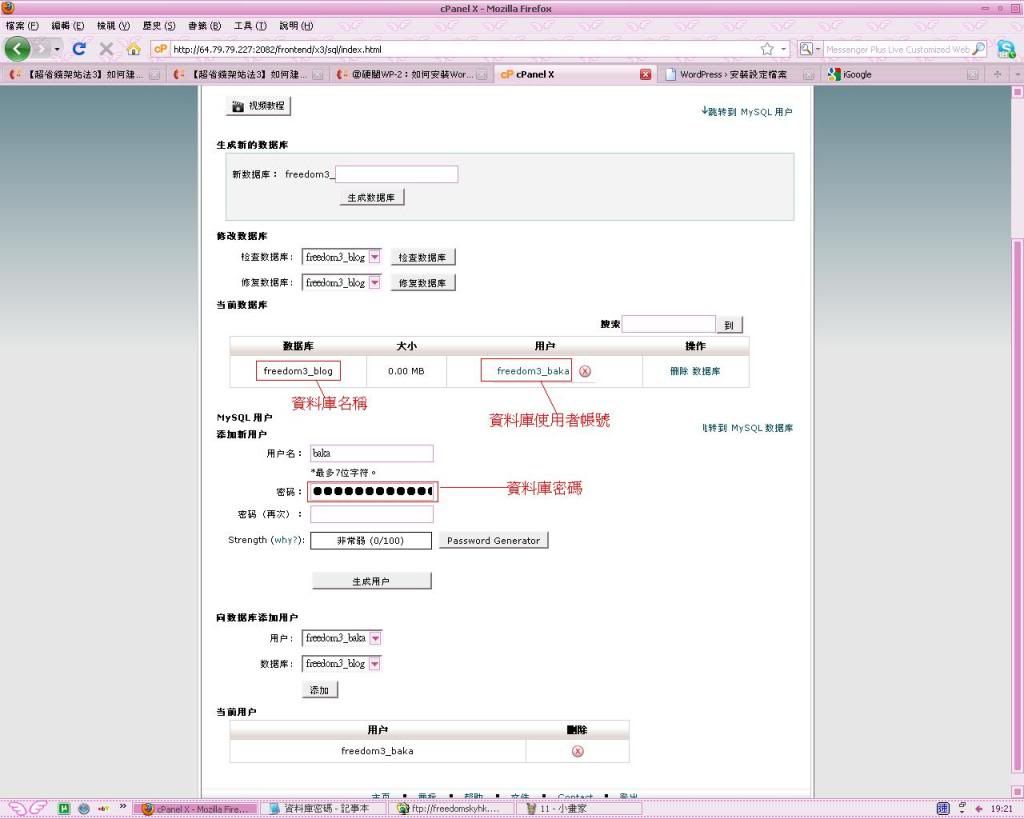Open the eBay quick launch shortcut
The height and width of the screenshot is (819, 1024).
click(x=103, y=809)
